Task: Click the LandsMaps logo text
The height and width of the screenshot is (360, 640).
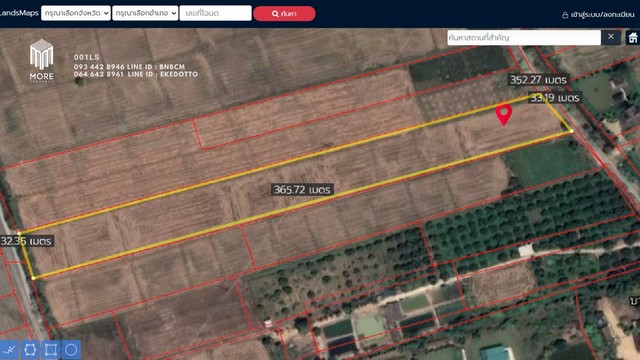Action: coord(19,13)
